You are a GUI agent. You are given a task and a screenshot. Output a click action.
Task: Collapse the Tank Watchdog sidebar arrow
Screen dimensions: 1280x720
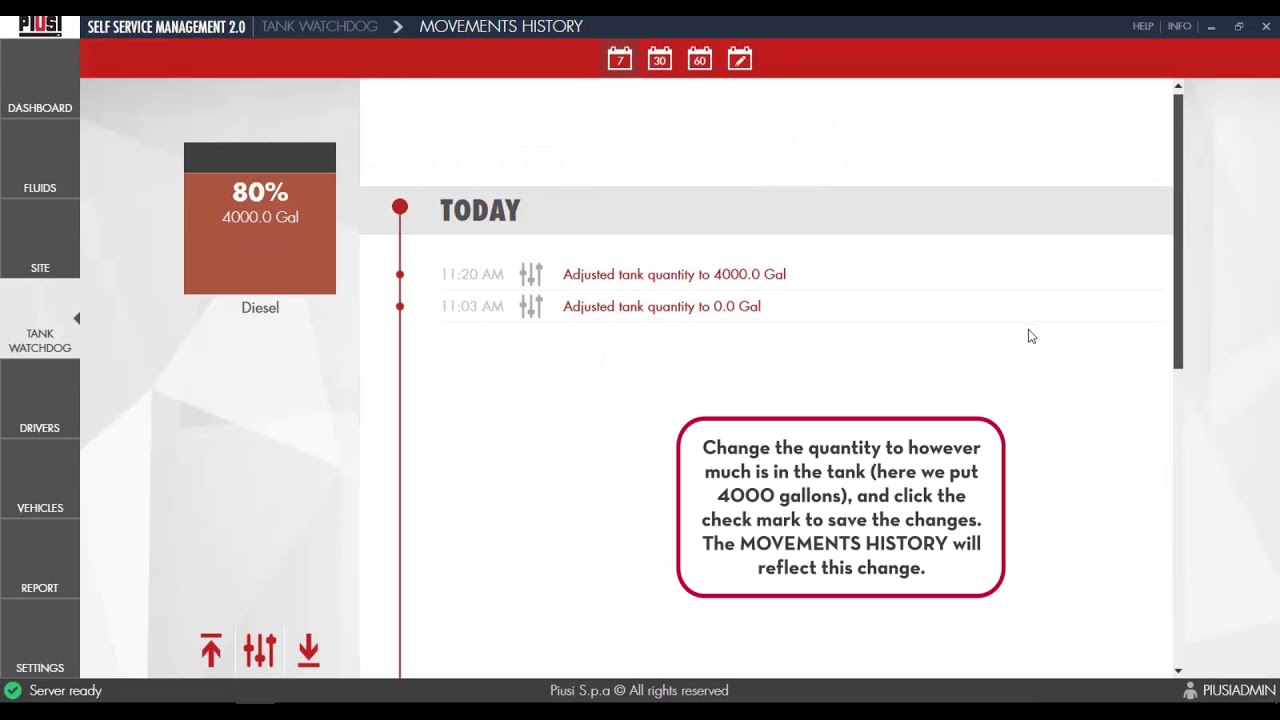76,318
